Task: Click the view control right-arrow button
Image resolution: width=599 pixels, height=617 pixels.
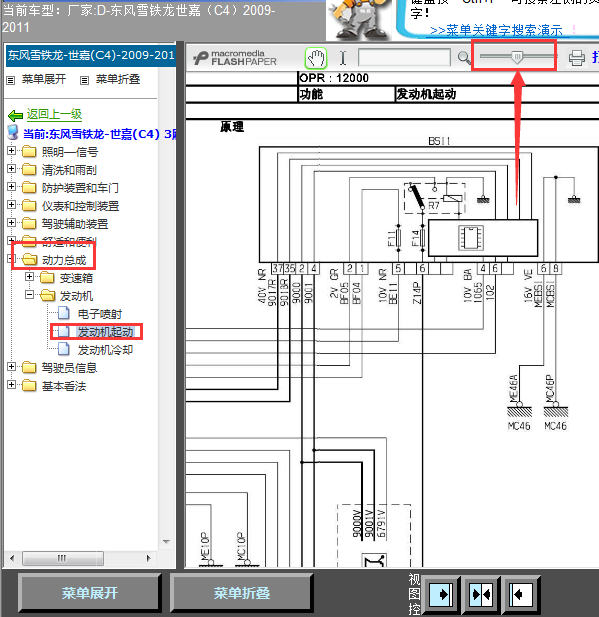Action: 441,594
